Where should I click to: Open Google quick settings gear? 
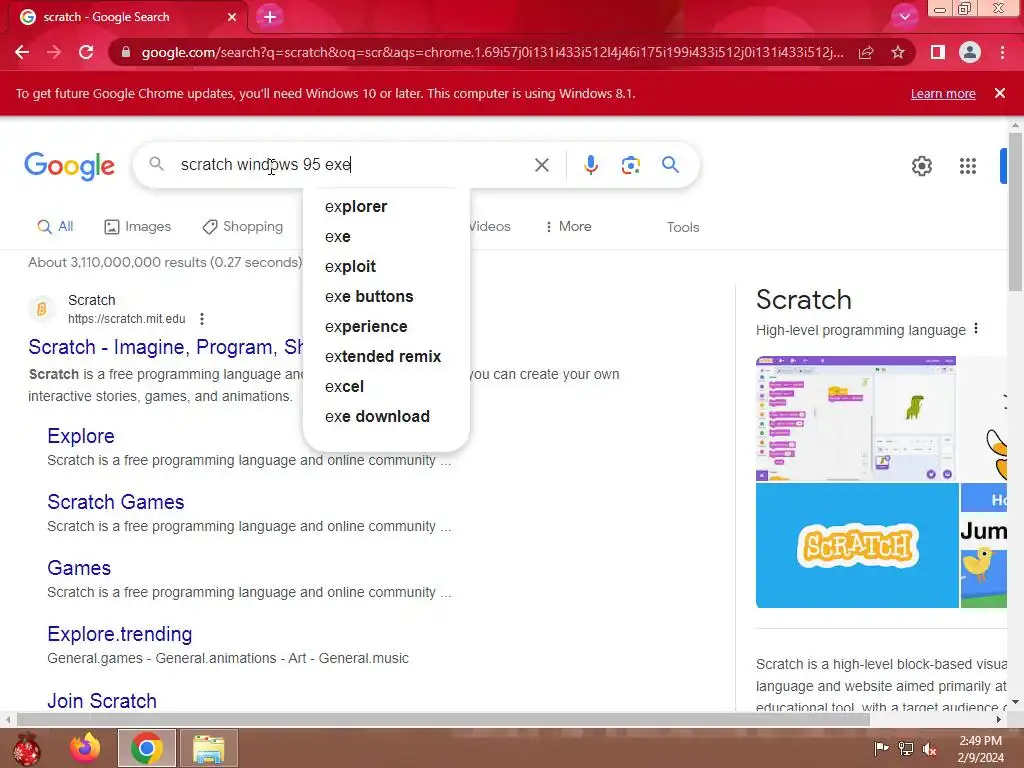921,166
